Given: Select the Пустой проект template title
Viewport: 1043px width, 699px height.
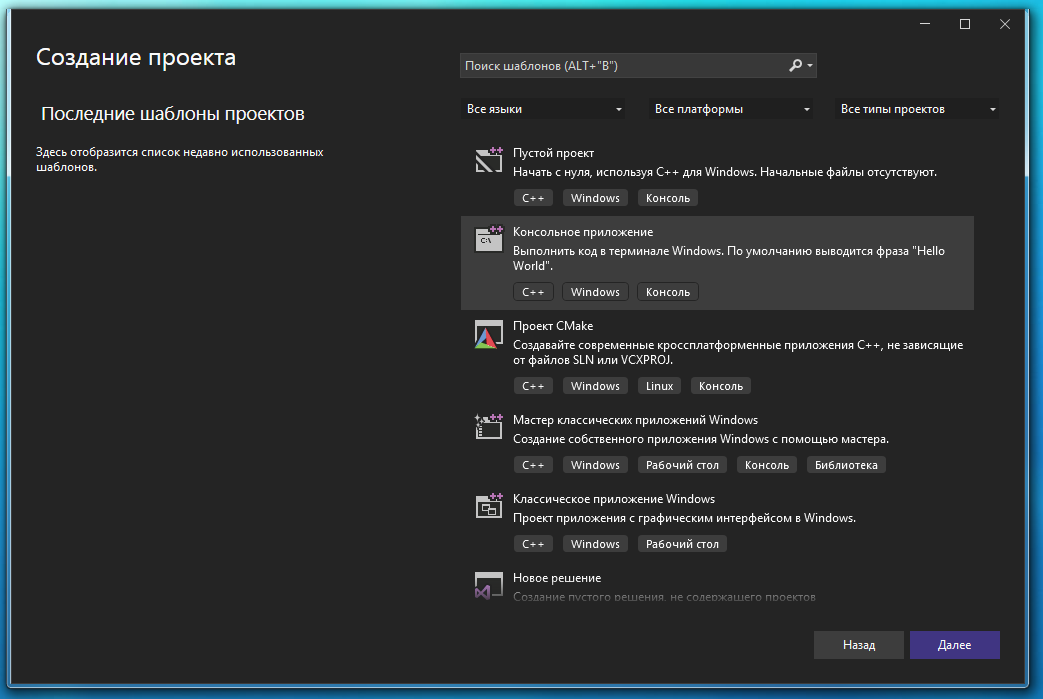Looking at the screenshot, I should tap(553, 153).
